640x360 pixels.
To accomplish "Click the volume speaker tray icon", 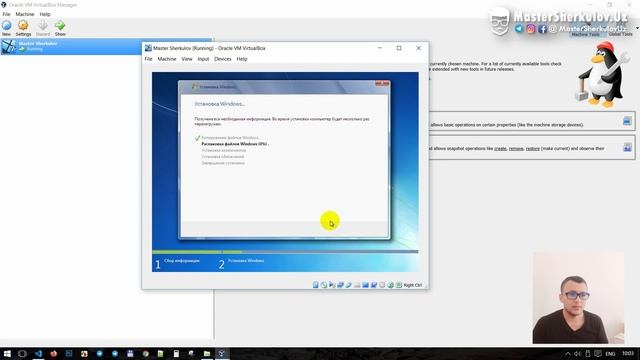I will click(x=577, y=353).
